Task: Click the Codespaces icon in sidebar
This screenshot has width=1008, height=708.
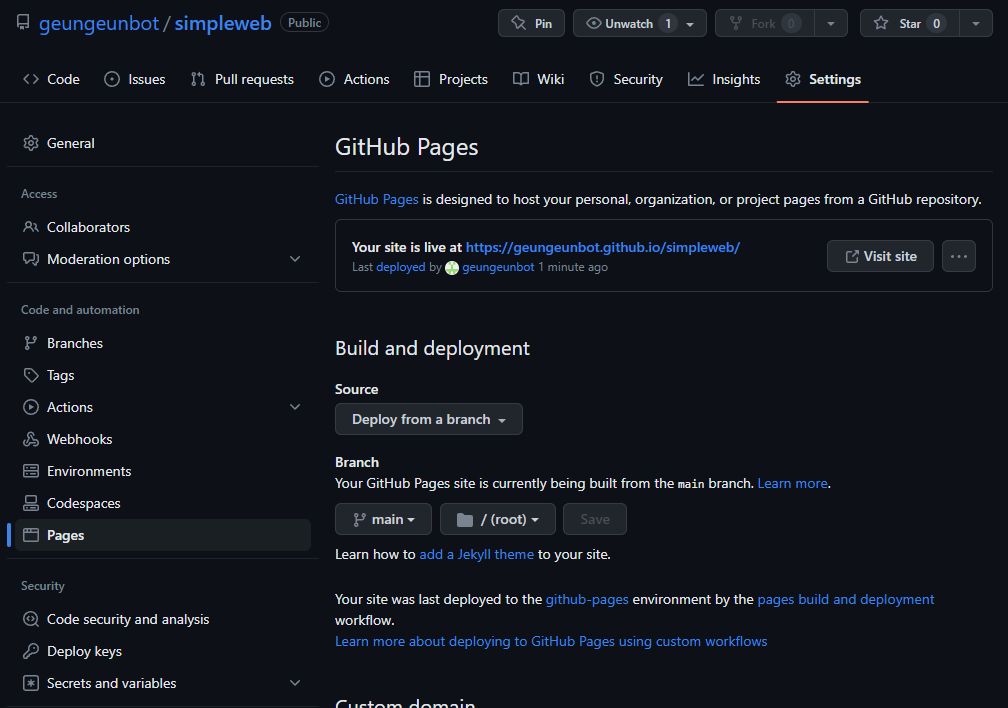Action: 31,503
